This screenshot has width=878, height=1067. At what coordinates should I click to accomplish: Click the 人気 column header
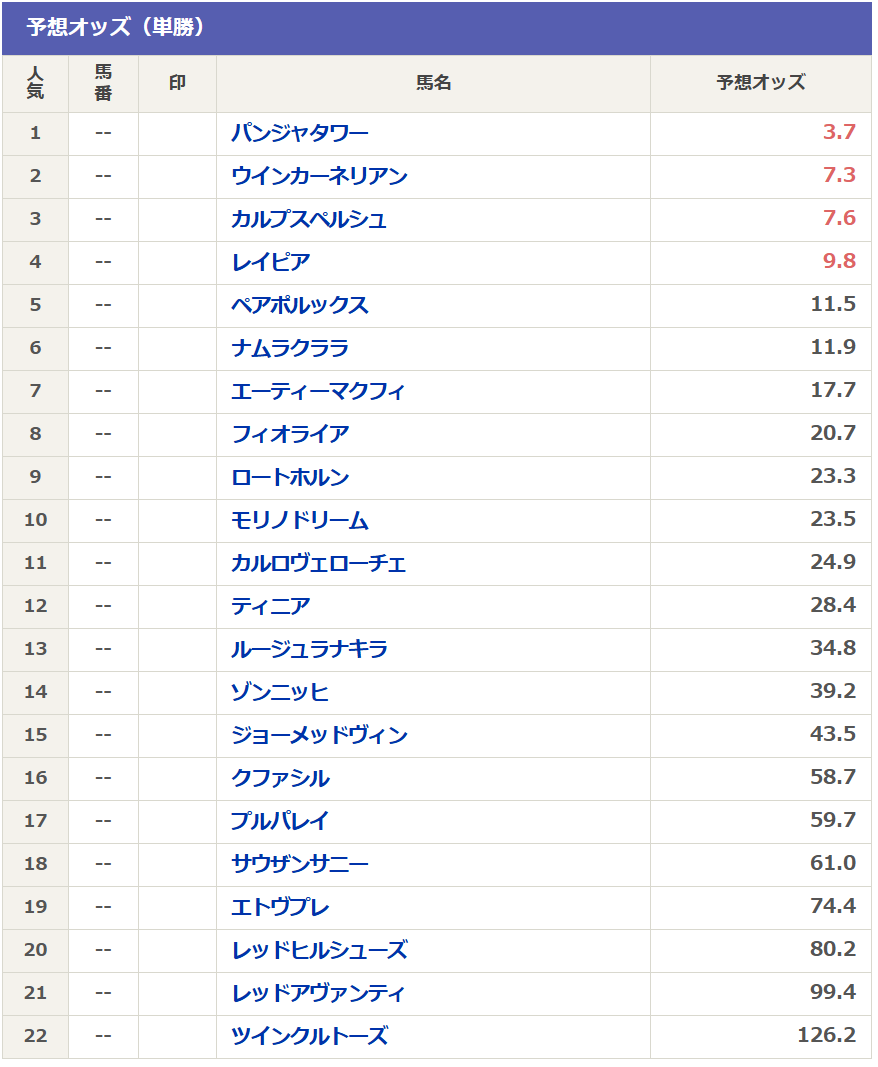coord(35,83)
